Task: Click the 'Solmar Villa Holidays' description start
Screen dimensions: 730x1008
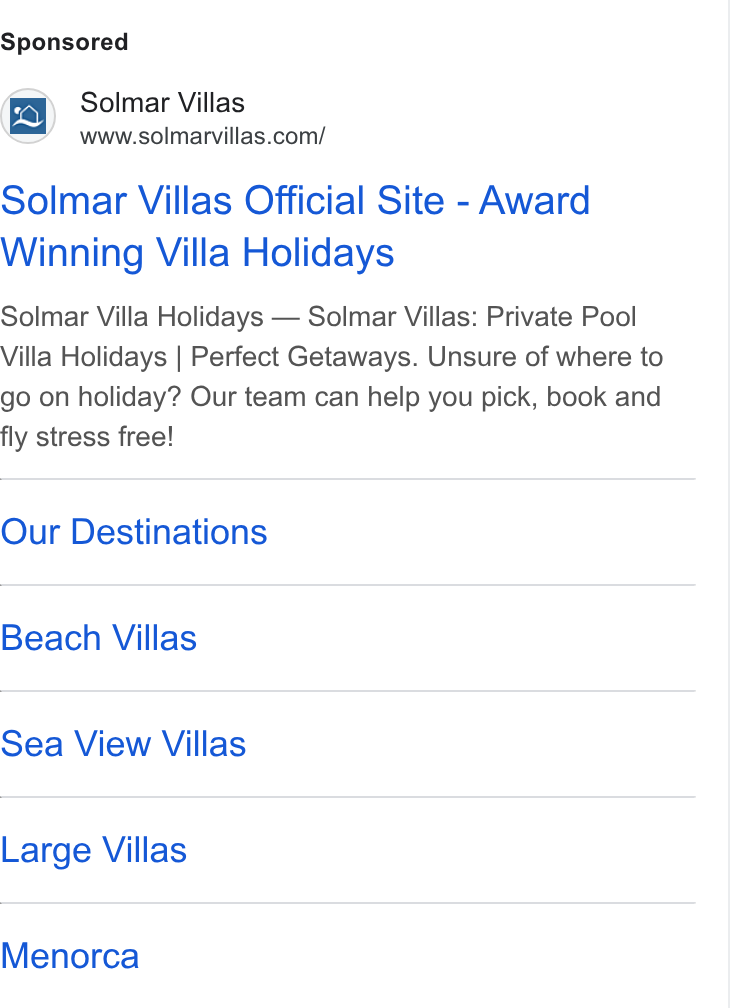Action: [x=132, y=317]
